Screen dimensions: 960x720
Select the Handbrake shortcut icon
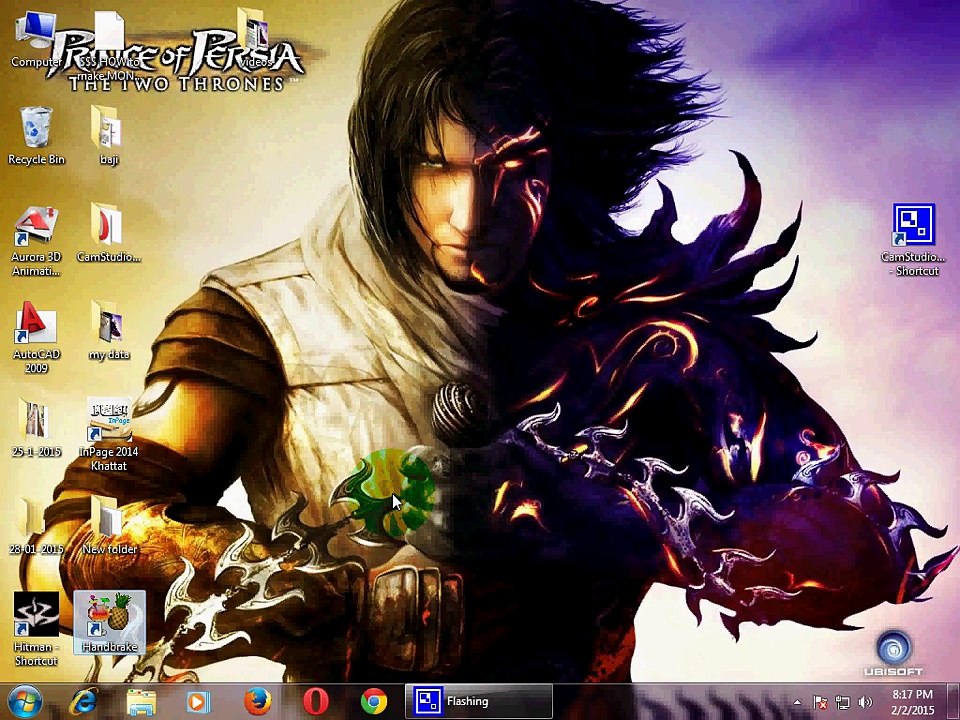[110, 622]
